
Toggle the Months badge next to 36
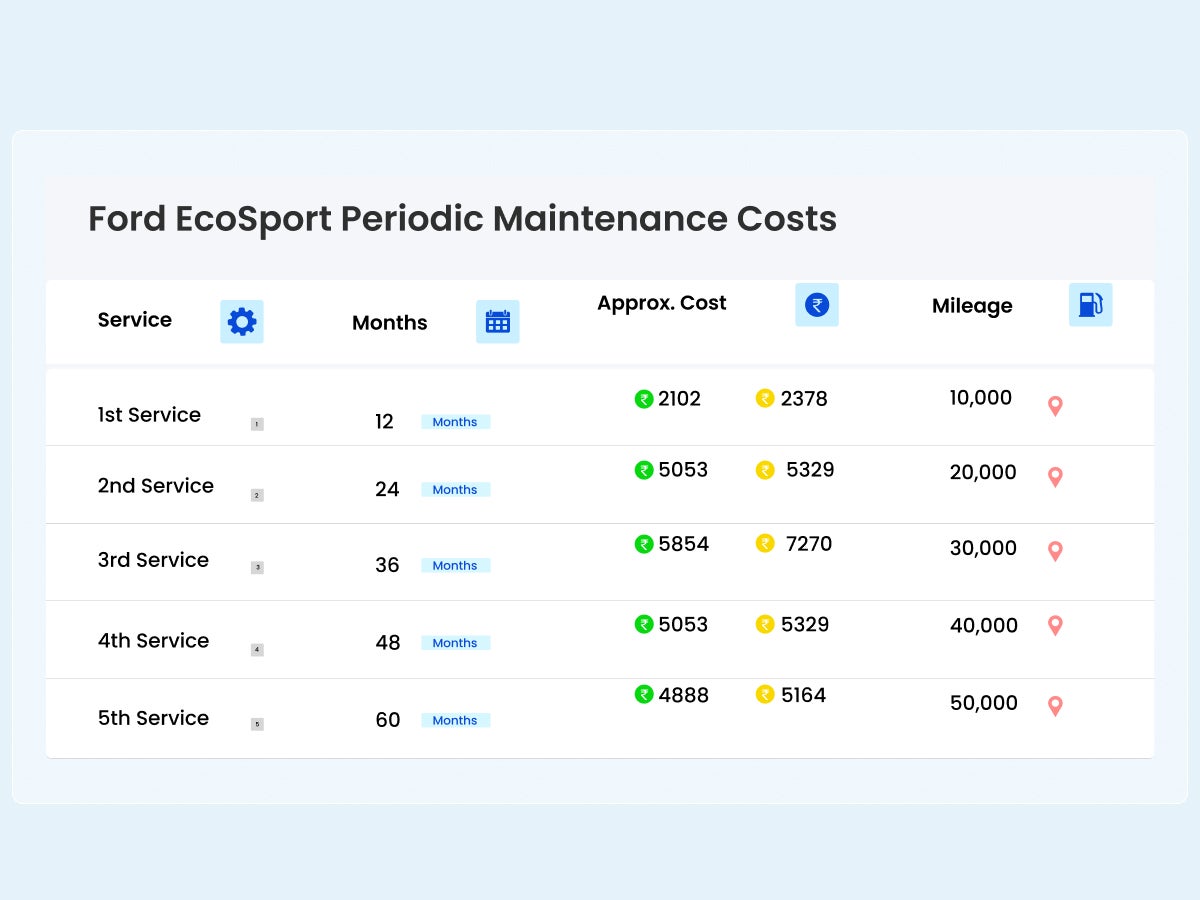pos(455,565)
